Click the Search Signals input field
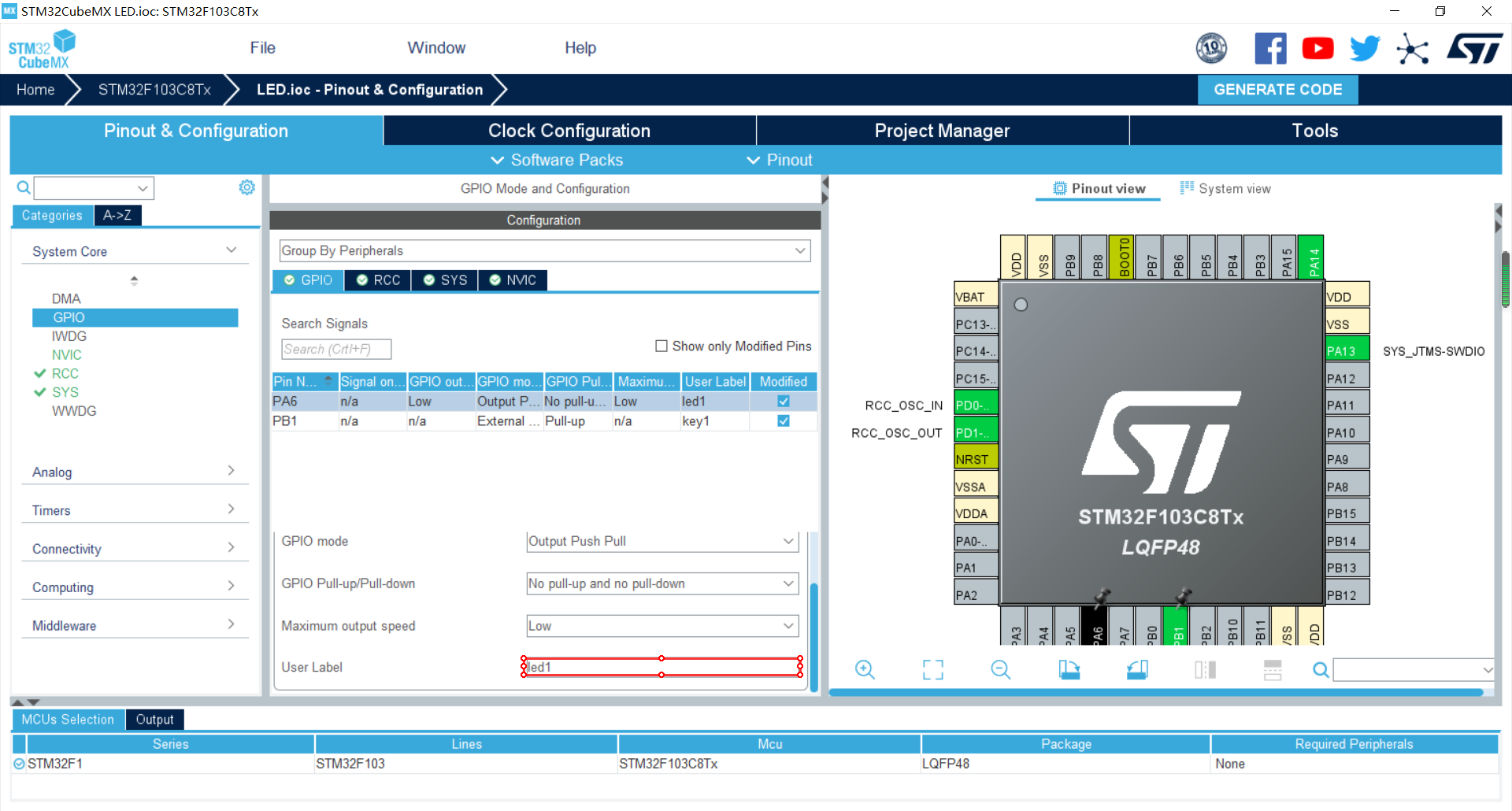1512x811 pixels. (336, 349)
